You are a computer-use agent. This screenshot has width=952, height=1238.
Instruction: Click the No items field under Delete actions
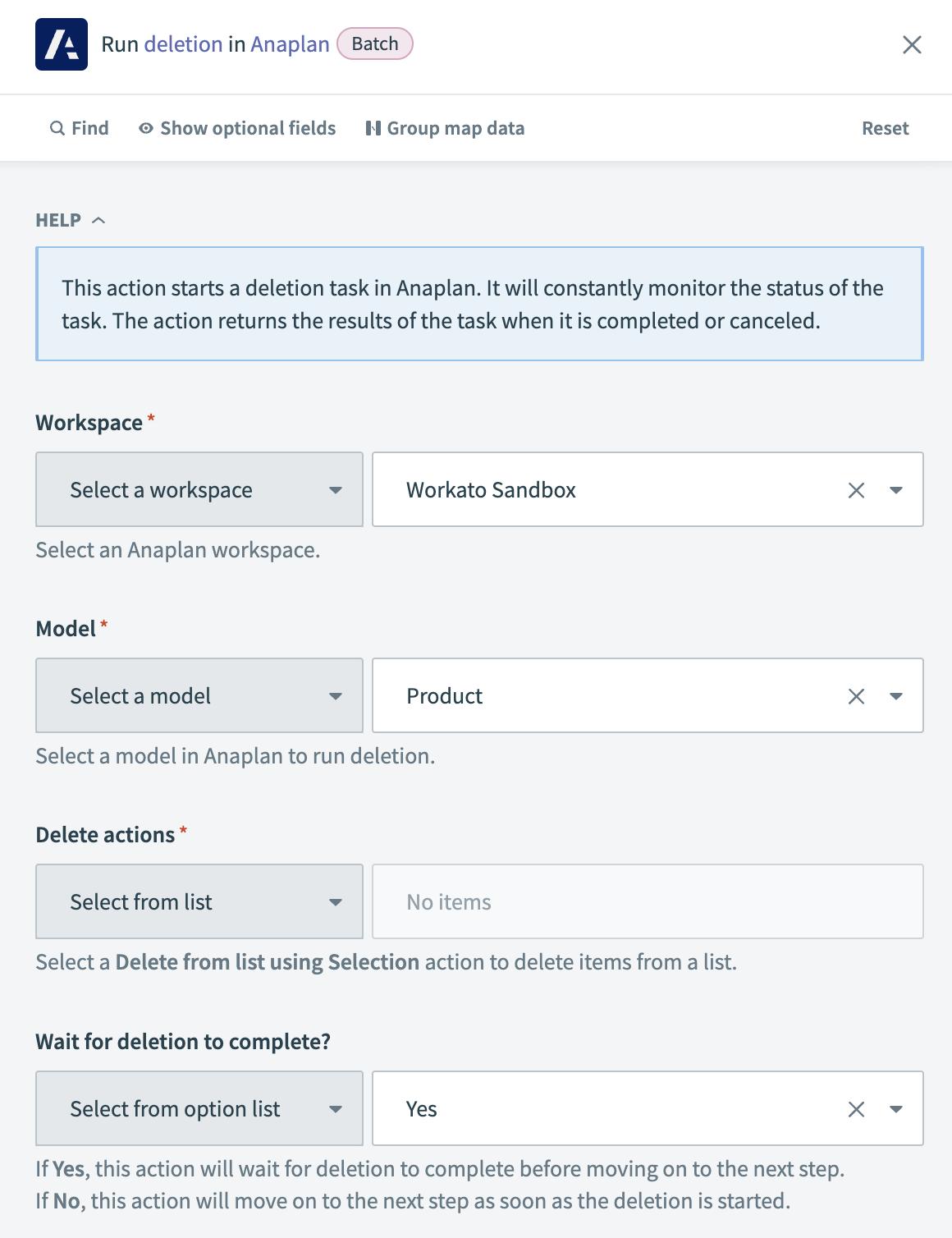click(x=648, y=901)
